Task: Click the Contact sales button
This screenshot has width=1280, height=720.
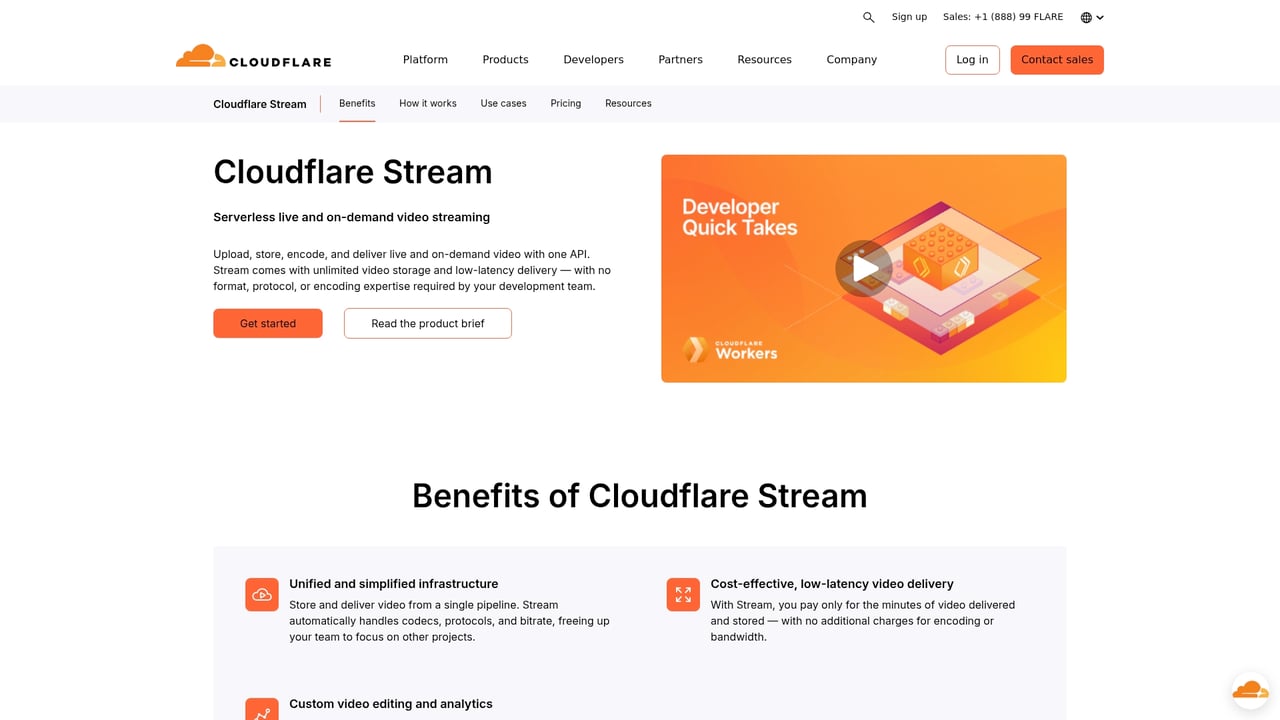Action: pos(1057,59)
